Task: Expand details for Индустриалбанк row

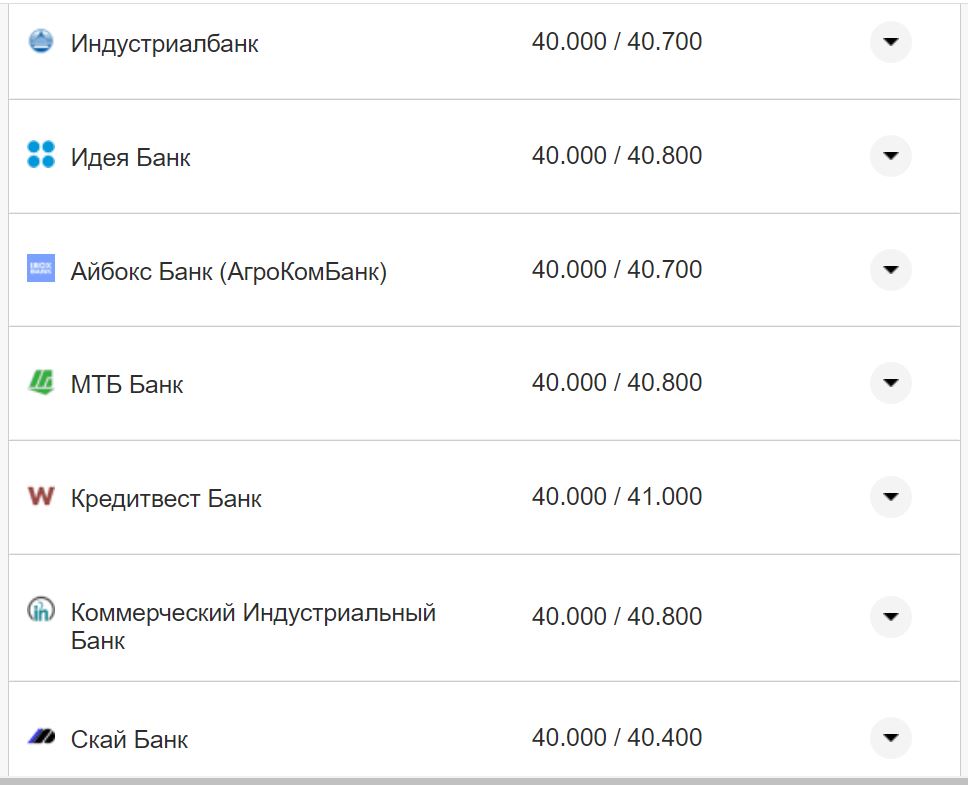Action: coord(890,42)
